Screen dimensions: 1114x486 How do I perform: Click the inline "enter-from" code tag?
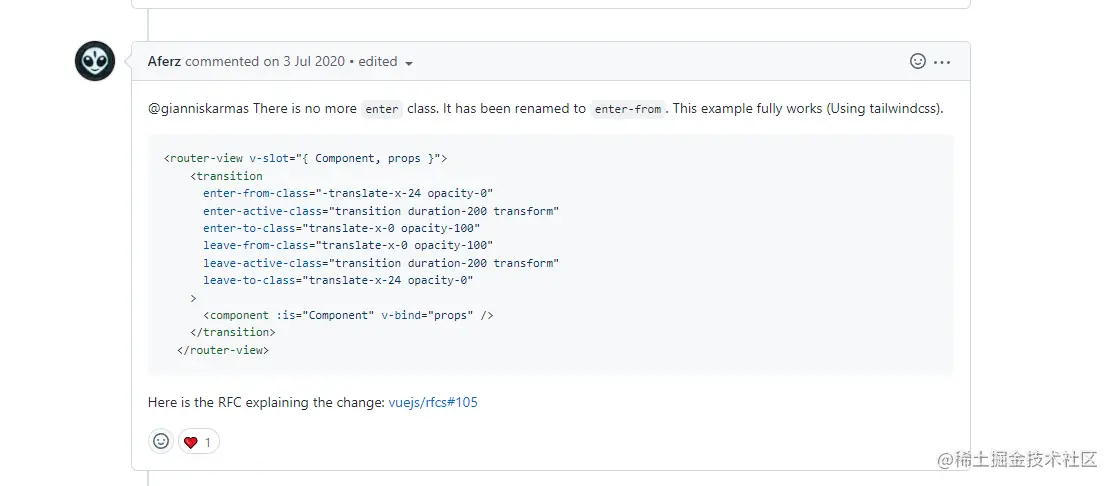(x=627, y=109)
